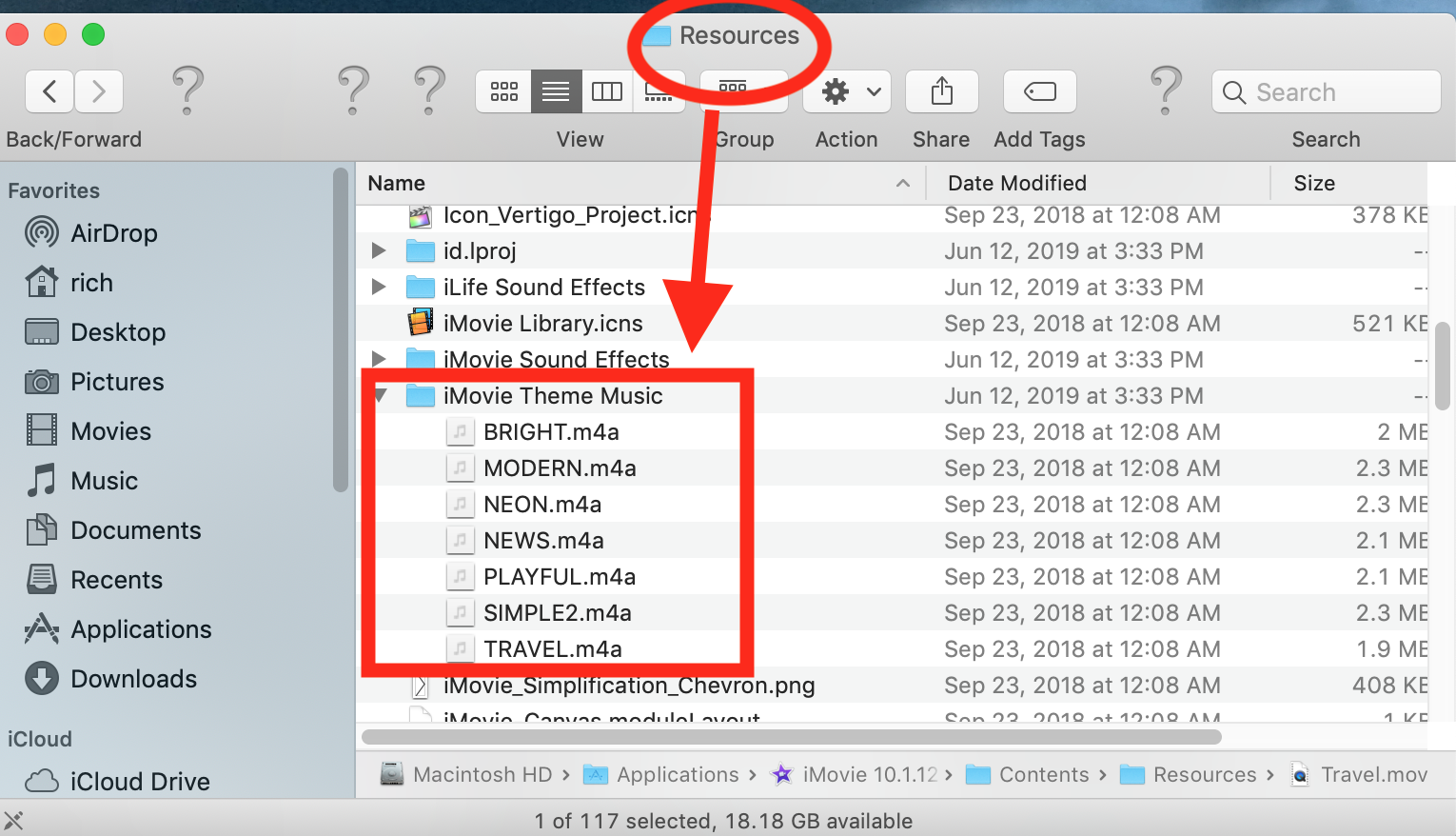Click the iMovie Theme Music folder icon
The height and width of the screenshot is (836, 1456).
[421, 396]
